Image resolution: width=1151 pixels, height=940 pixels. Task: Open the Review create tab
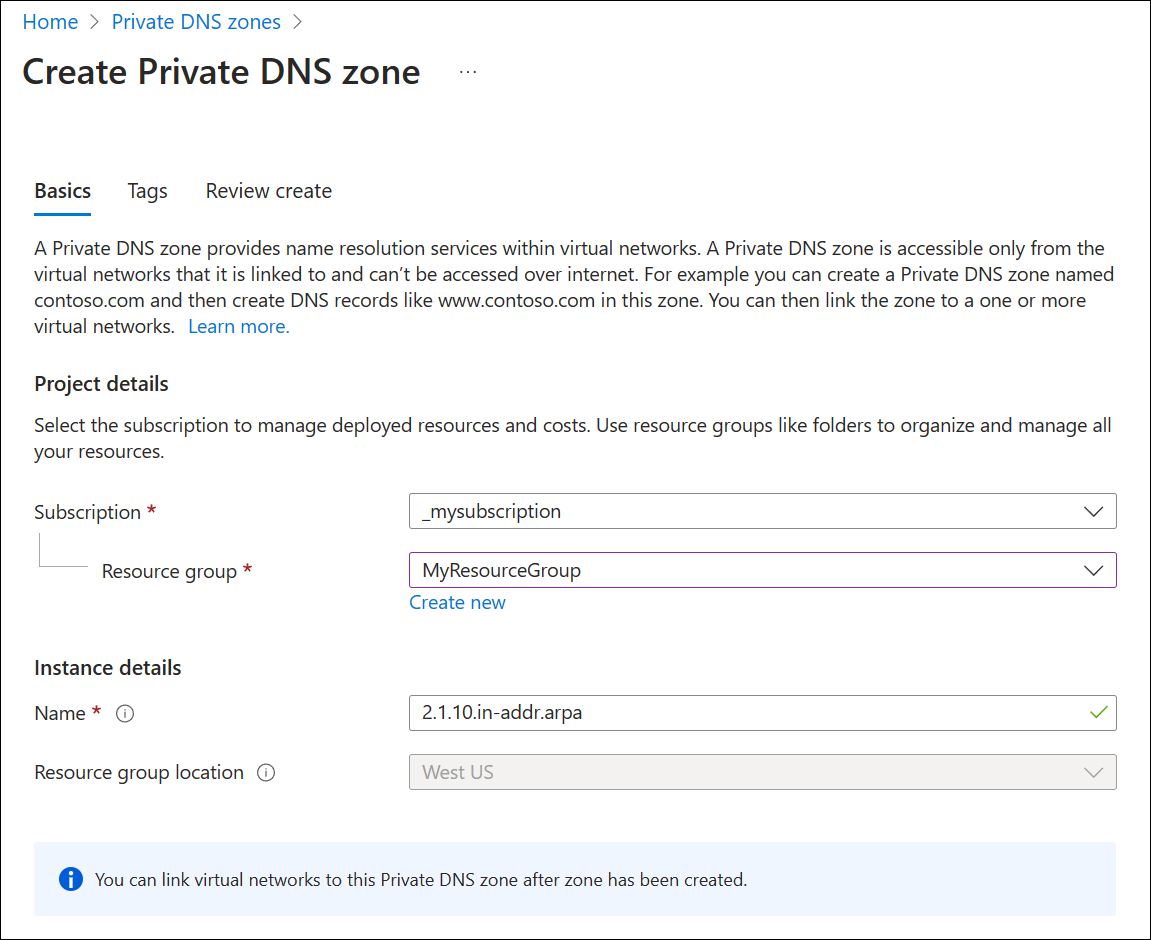coord(268,191)
